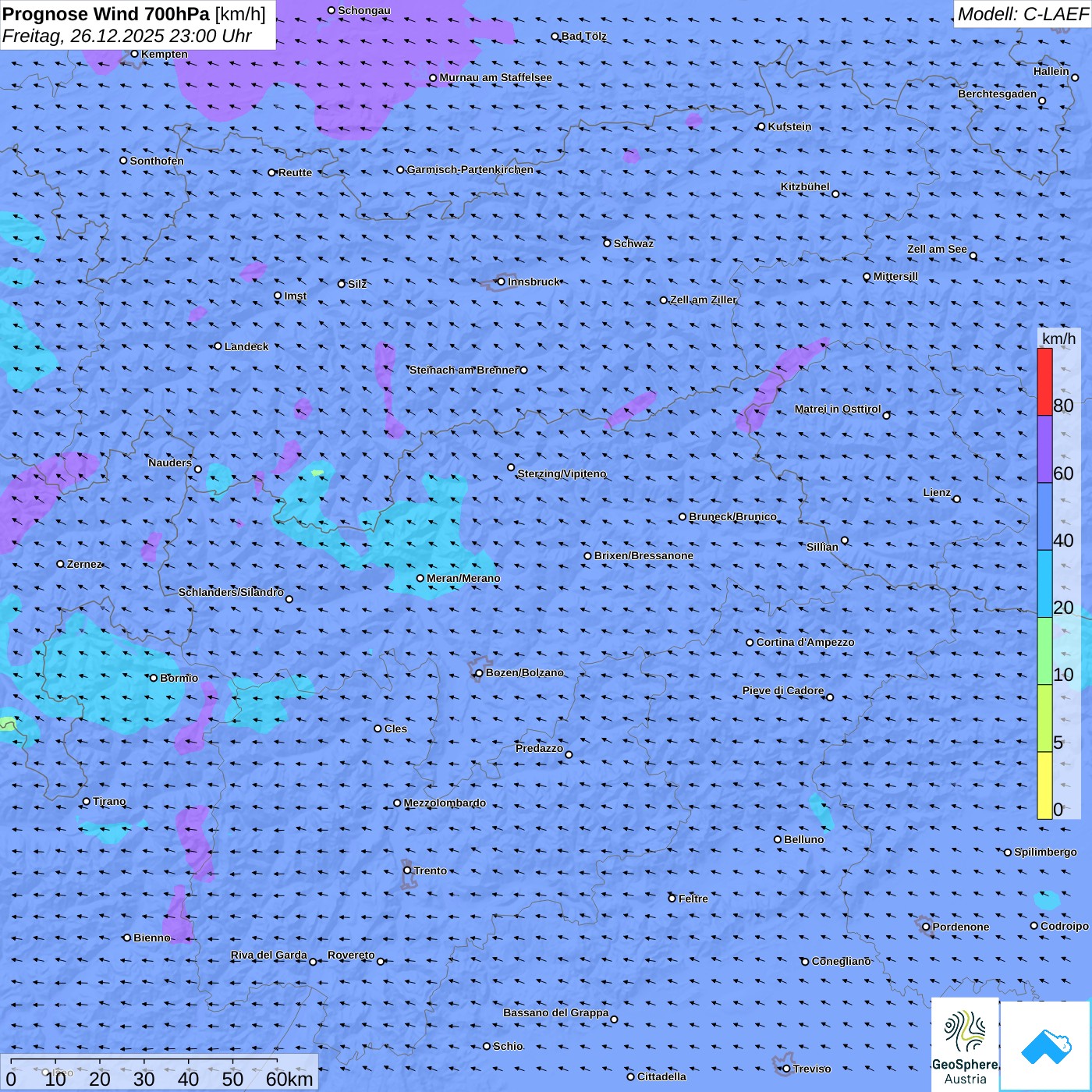The image size is (1092, 1092).
Task: Click the 'Mezzolombardo' label
Action: (x=445, y=803)
